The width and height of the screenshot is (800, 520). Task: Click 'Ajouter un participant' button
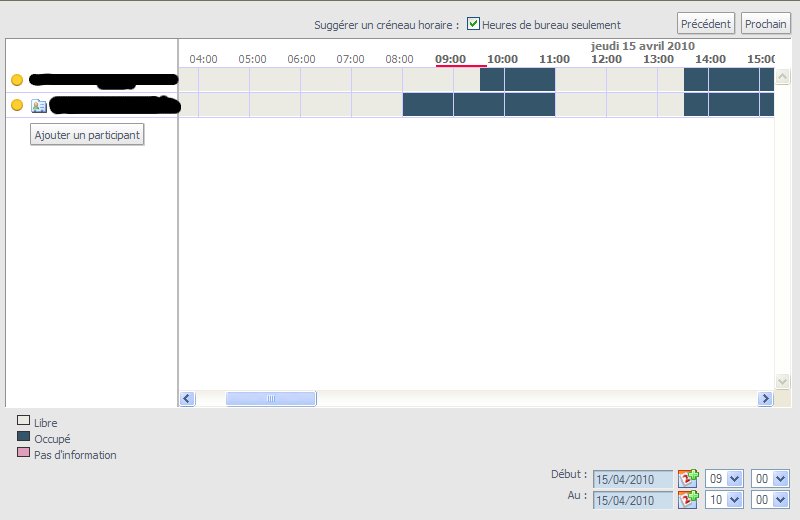pyautogui.click(x=88, y=134)
